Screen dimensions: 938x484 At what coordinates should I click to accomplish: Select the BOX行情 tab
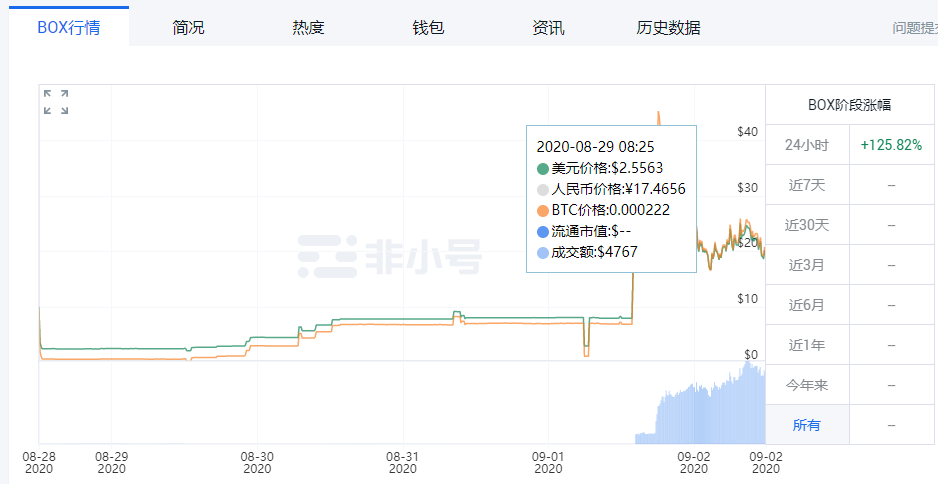point(69,28)
